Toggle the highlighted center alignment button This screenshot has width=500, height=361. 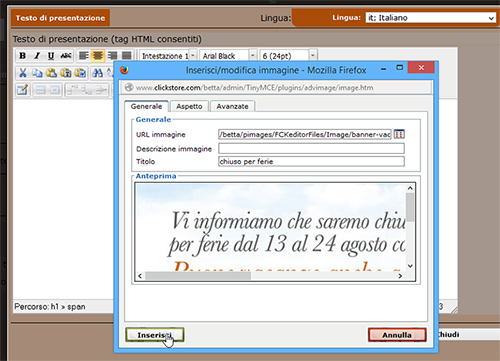[x=98, y=56]
